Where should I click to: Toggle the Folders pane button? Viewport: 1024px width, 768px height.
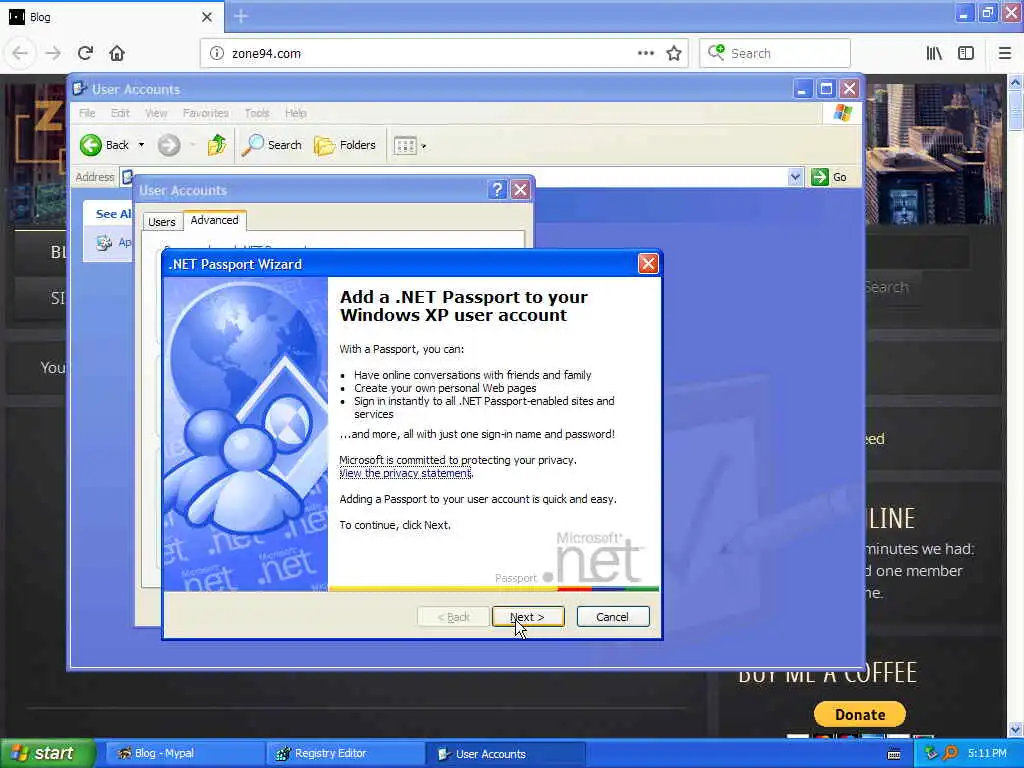(x=345, y=145)
